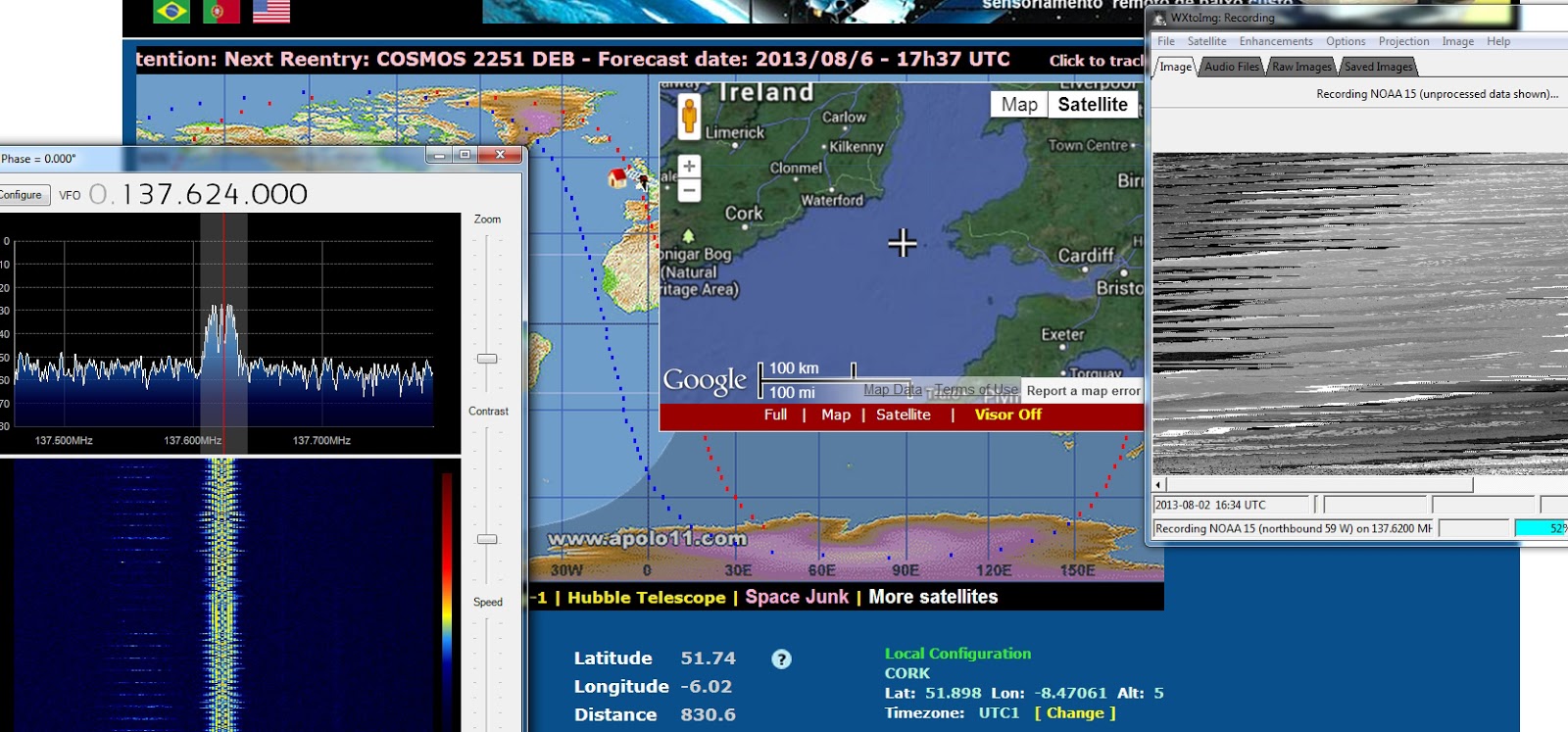Click the scrollbar left arrow in WXtoImg
The height and width of the screenshot is (732, 1568).
pos(1158,484)
